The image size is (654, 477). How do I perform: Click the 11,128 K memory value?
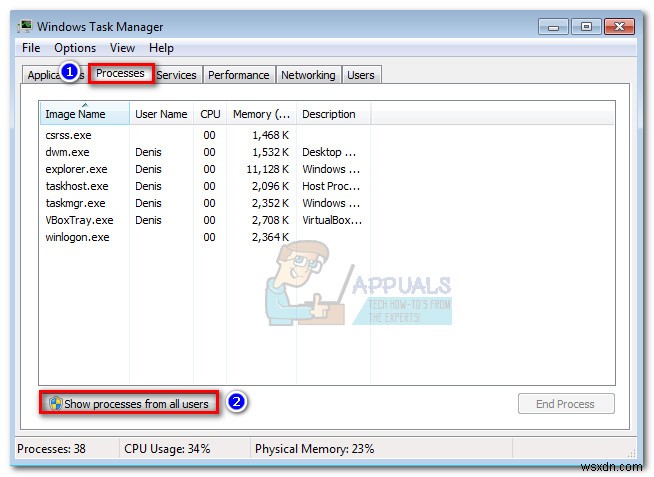[x=268, y=169]
